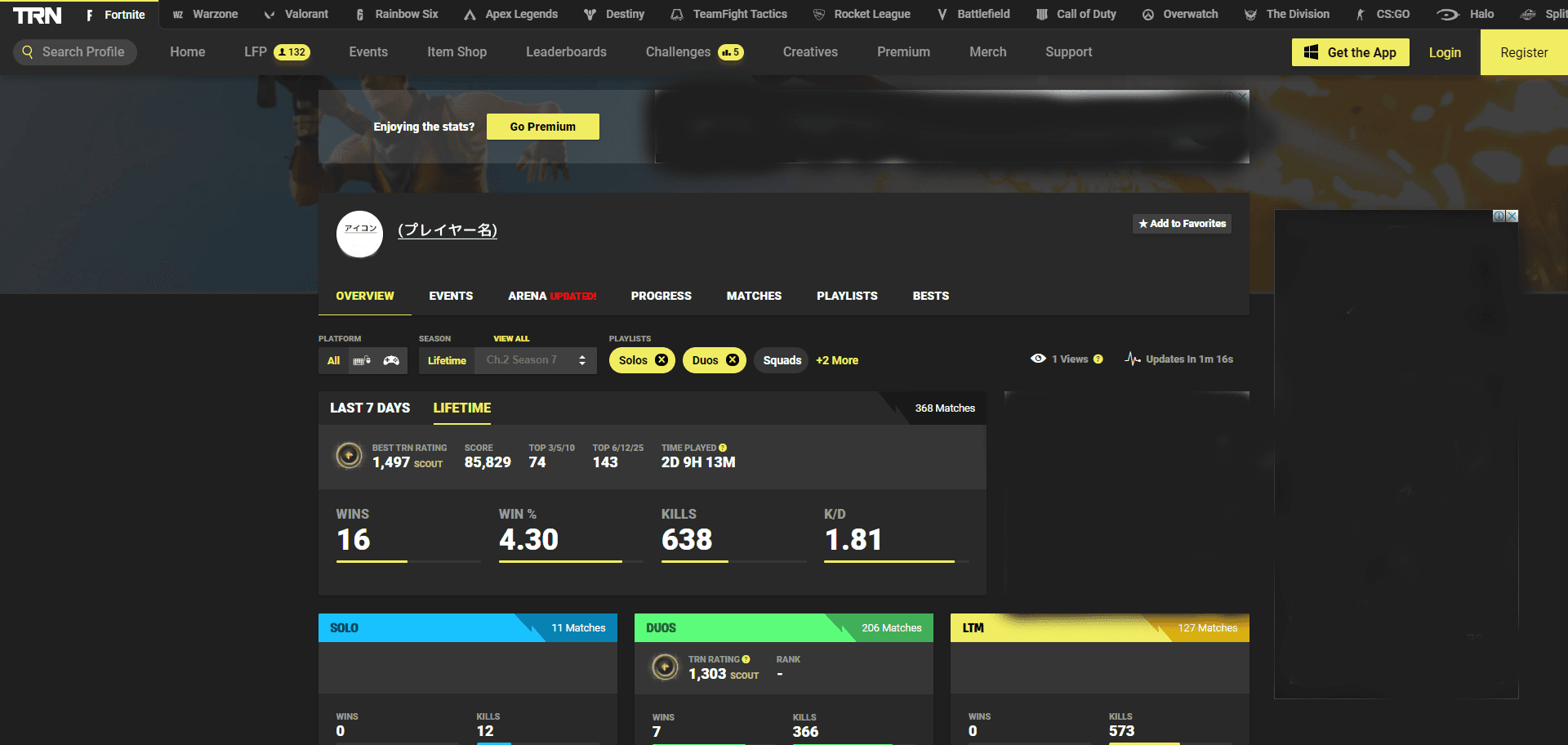Open the Events profile tab
Viewport: 1568px width, 745px height.
[451, 296]
